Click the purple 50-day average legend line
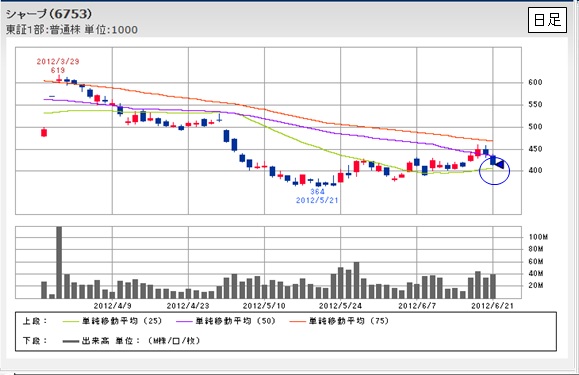The height and width of the screenshot is (375, 579). [185, 321]
